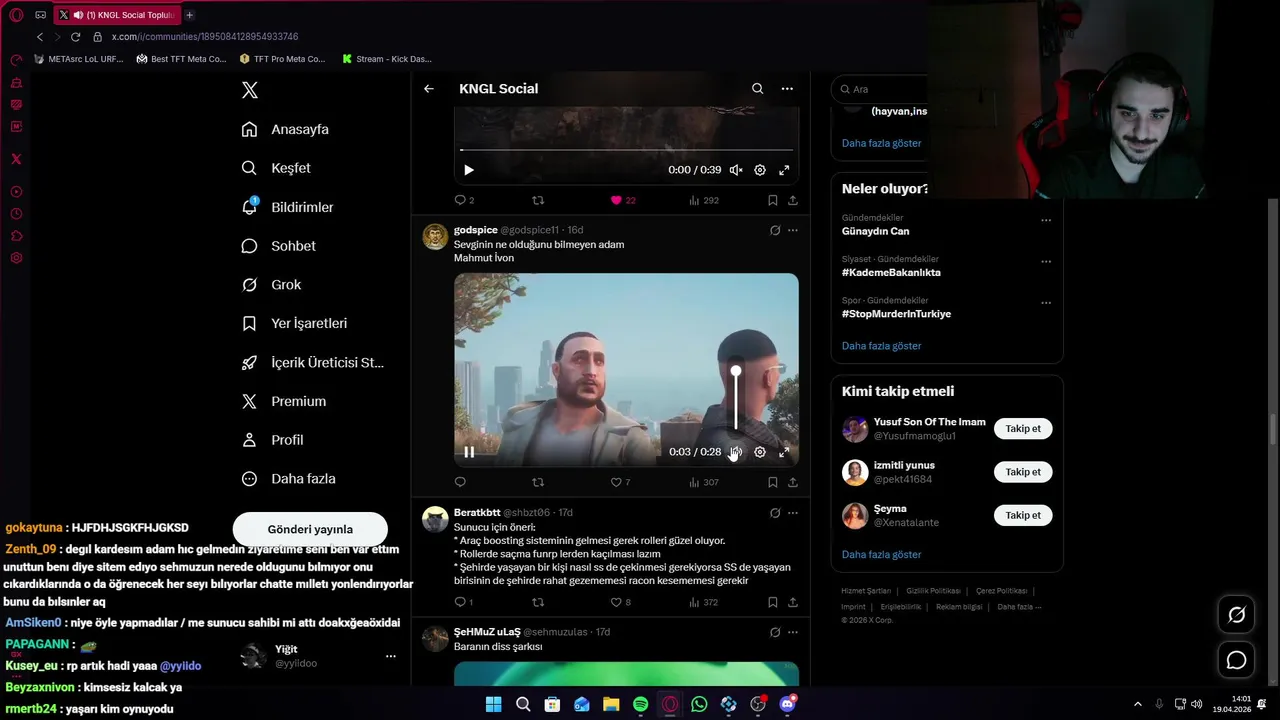Viewport: 1280px width, 720px height.
Task: Bookmark the post with 292 views
Action: pyautogui.click(x=773, y=200)
